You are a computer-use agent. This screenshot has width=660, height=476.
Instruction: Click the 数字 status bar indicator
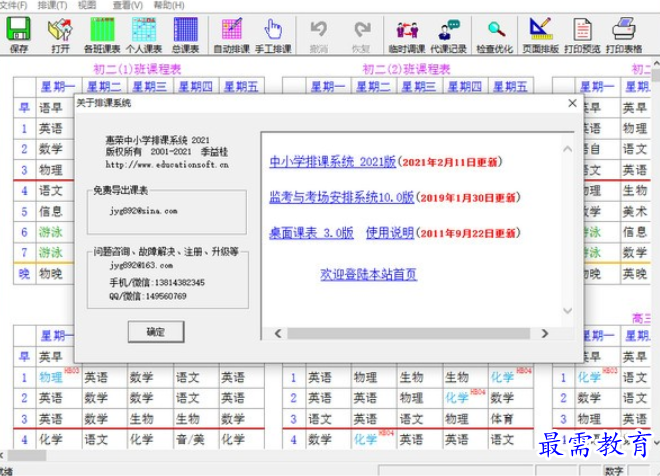pos(614,471)
